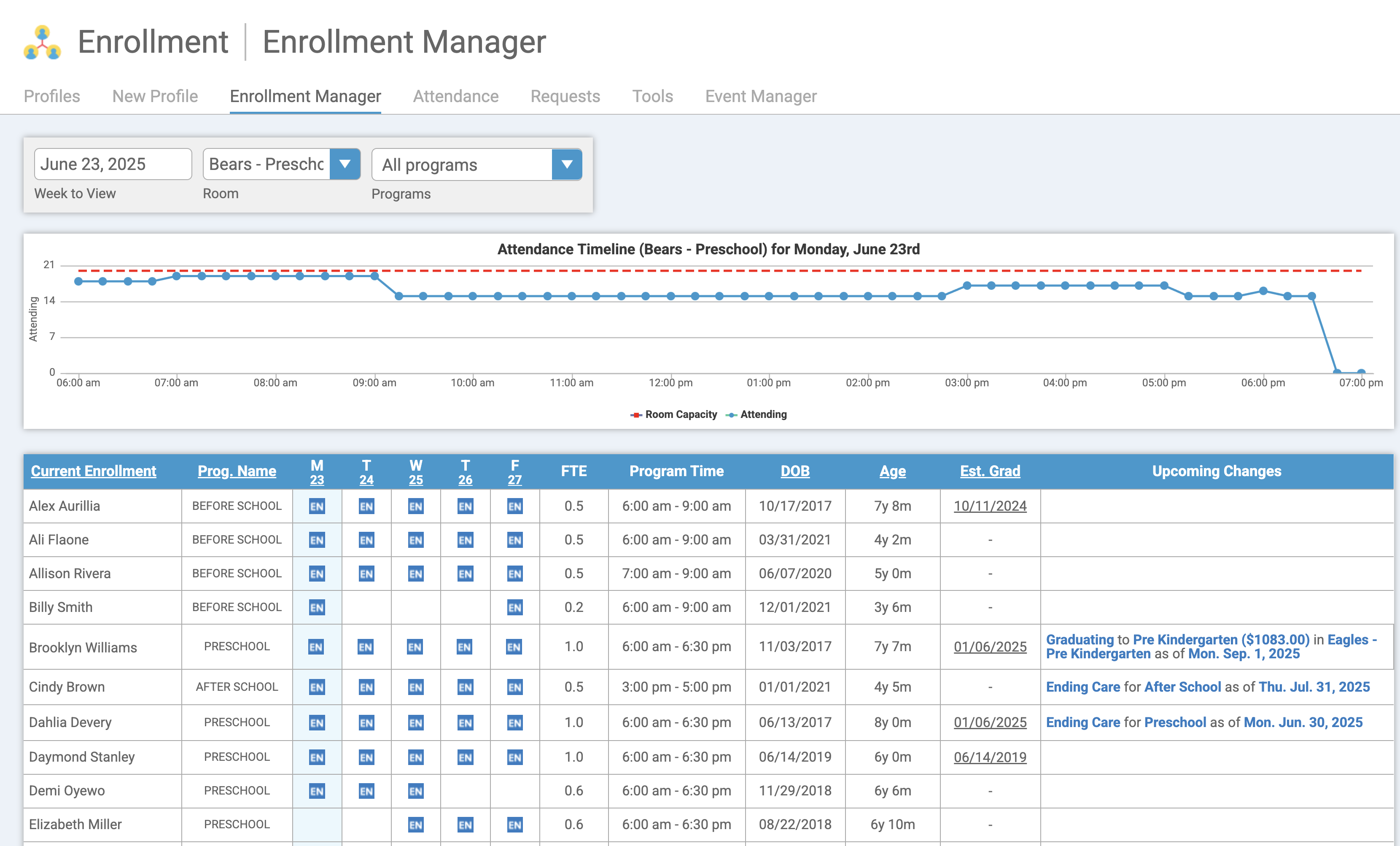The width and height of the screenshot is (1400, 846).
Task: Click the Enrollment app logo icon
Action: click(42, 43)
